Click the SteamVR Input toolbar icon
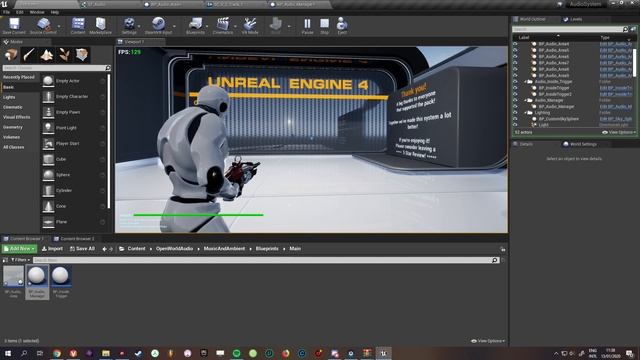Image resolution: width=640 pixels, height=360 pixels. [158, 26]
